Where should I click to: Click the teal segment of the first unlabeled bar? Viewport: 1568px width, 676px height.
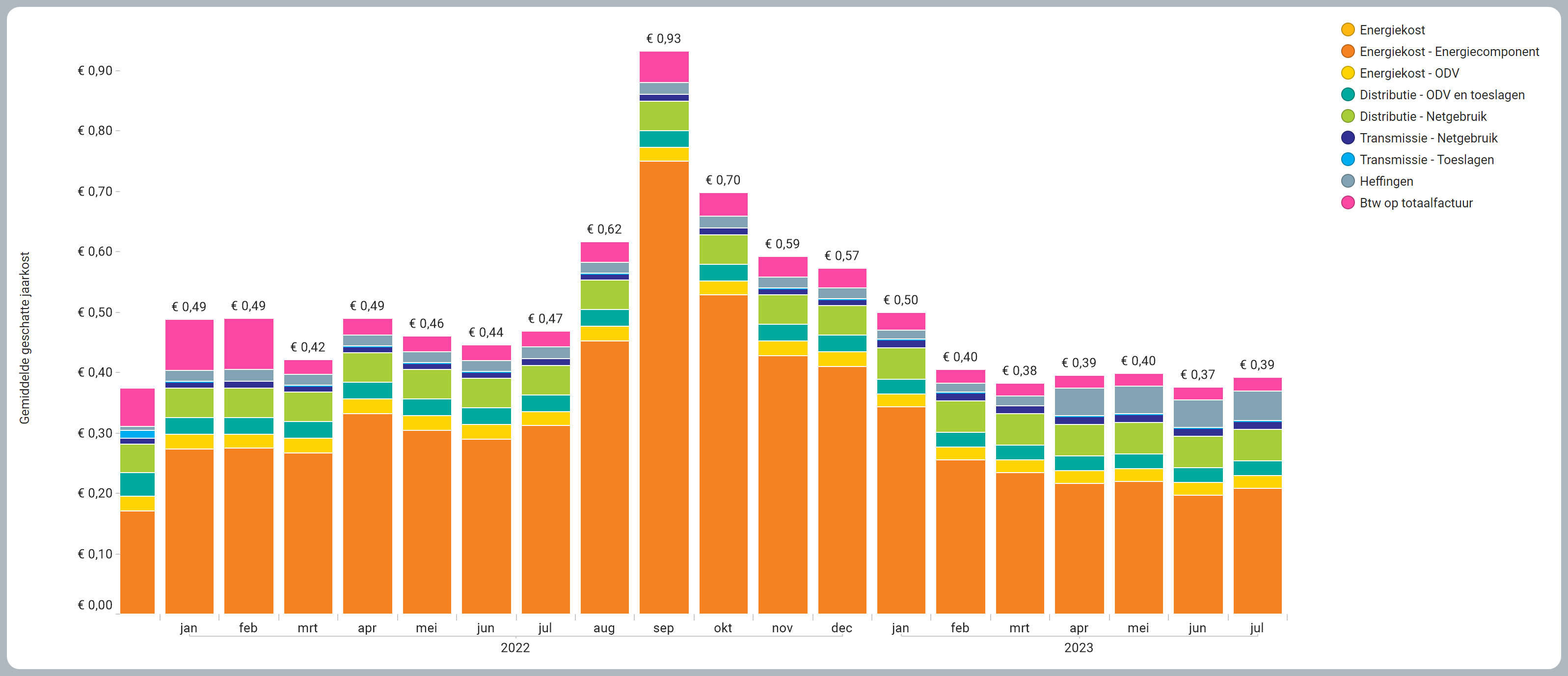click(x=137, y=484)
